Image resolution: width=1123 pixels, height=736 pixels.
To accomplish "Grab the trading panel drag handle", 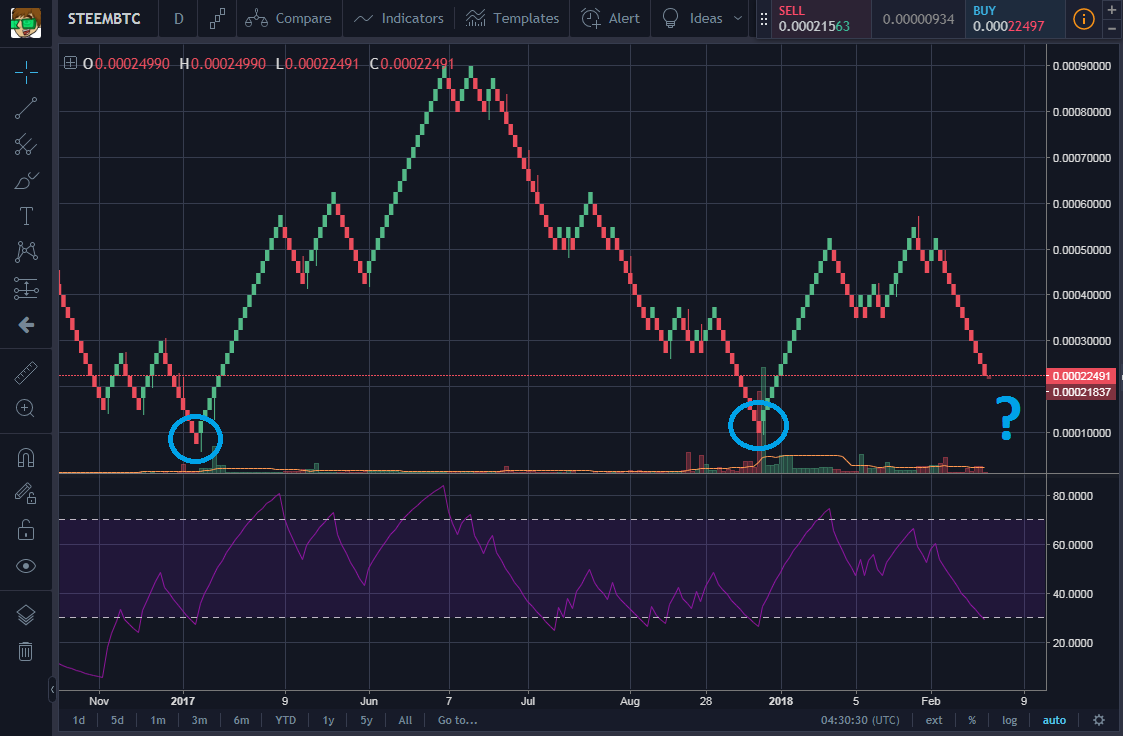I will pyautogui.click(x=763, y=19).
